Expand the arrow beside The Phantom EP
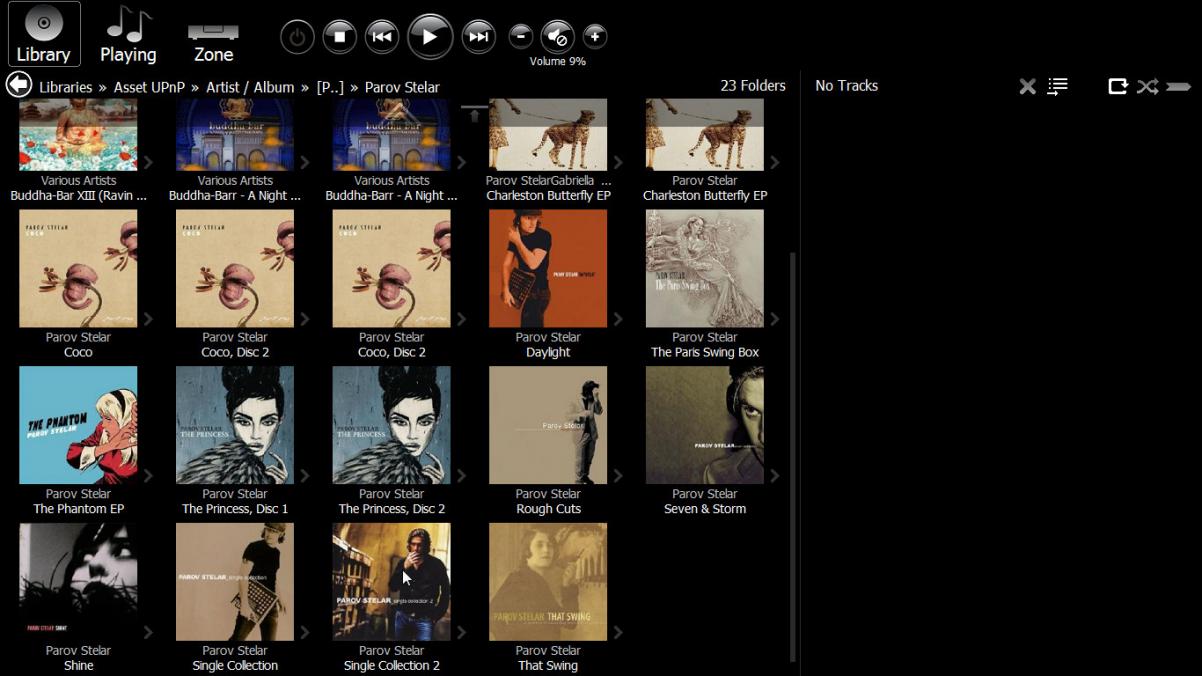Viewport: 1202px width, 676px height. (148, 476)
